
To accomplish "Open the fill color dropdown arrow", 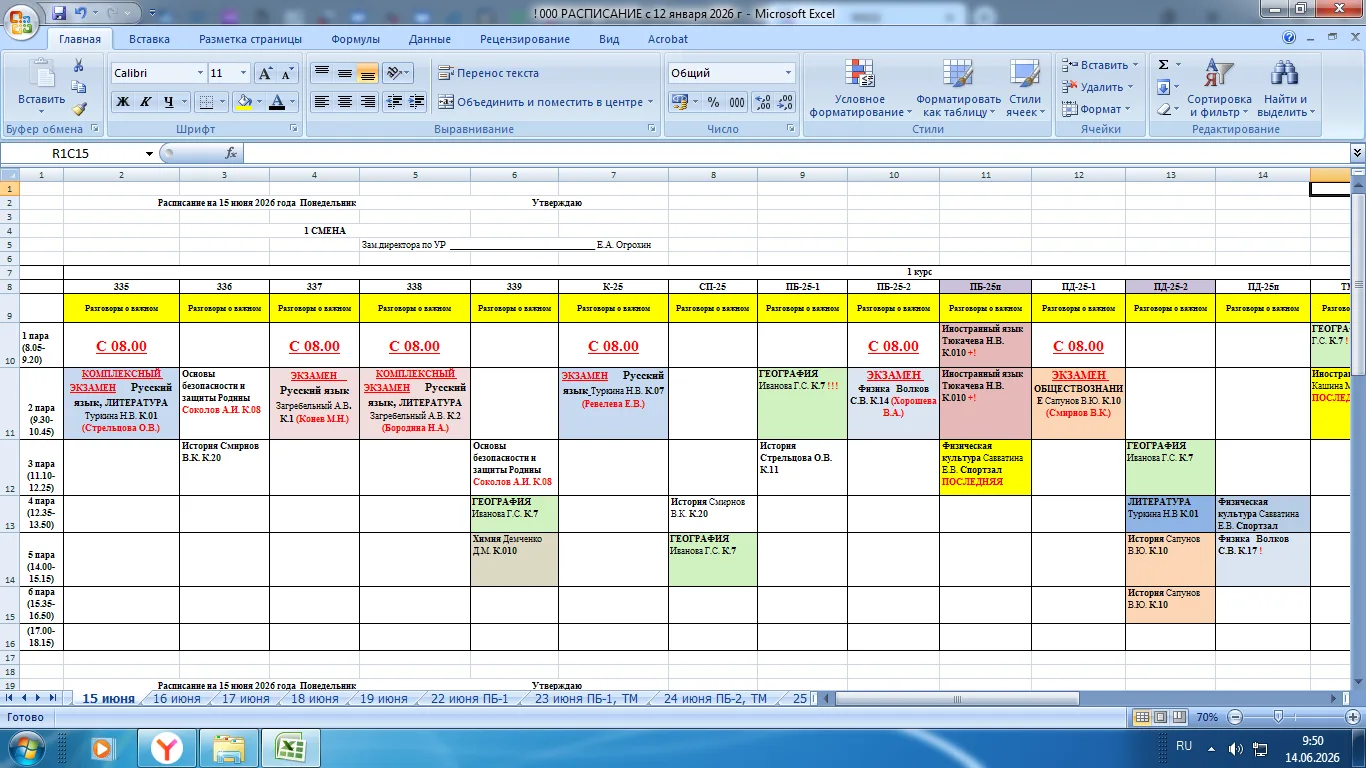I will (258, 102).
